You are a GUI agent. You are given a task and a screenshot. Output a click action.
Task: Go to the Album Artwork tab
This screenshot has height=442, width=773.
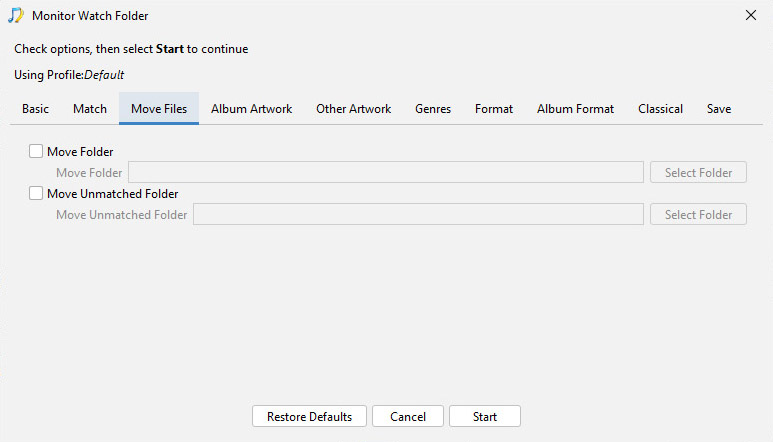251,109
